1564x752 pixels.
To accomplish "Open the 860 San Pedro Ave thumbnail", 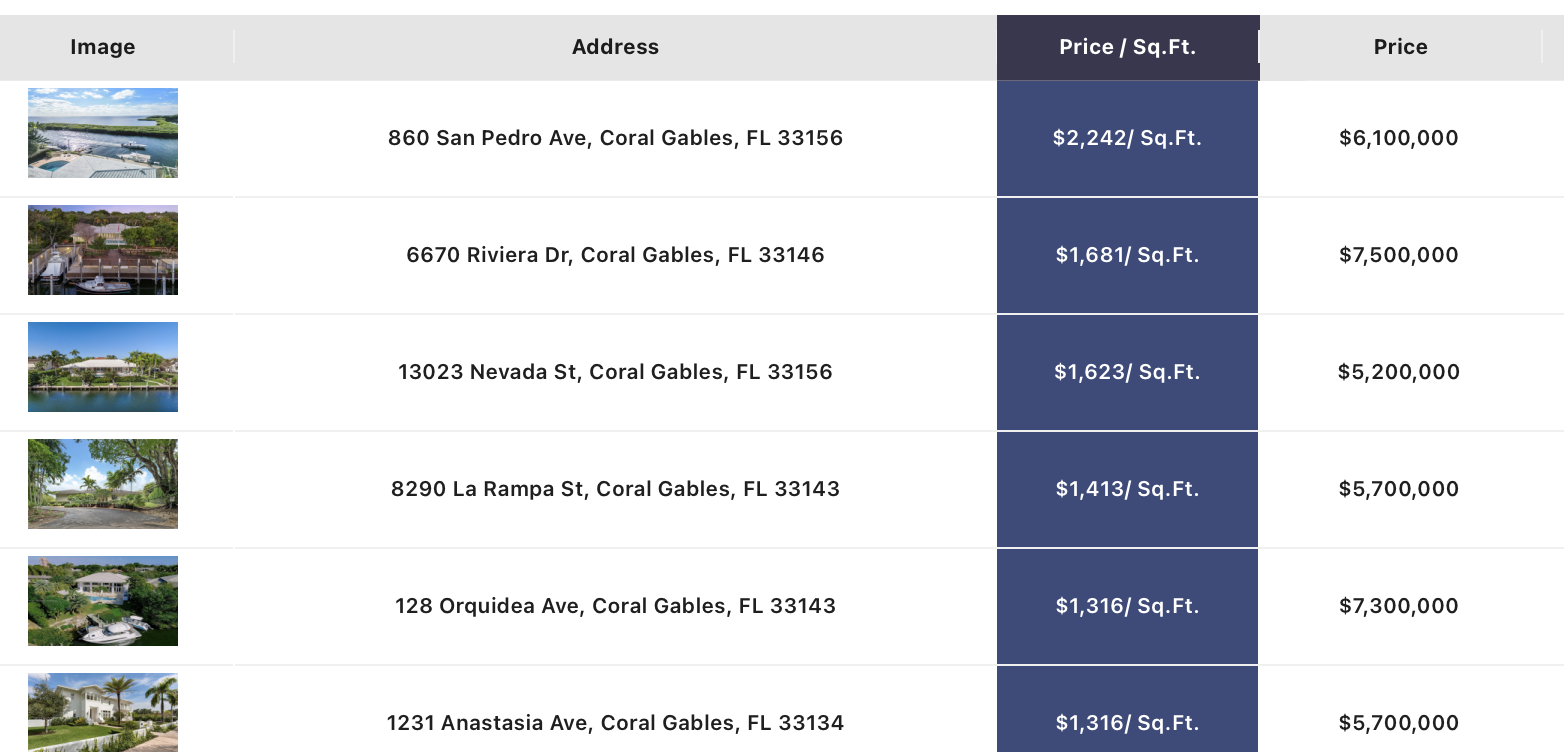I will coord(103,133).
